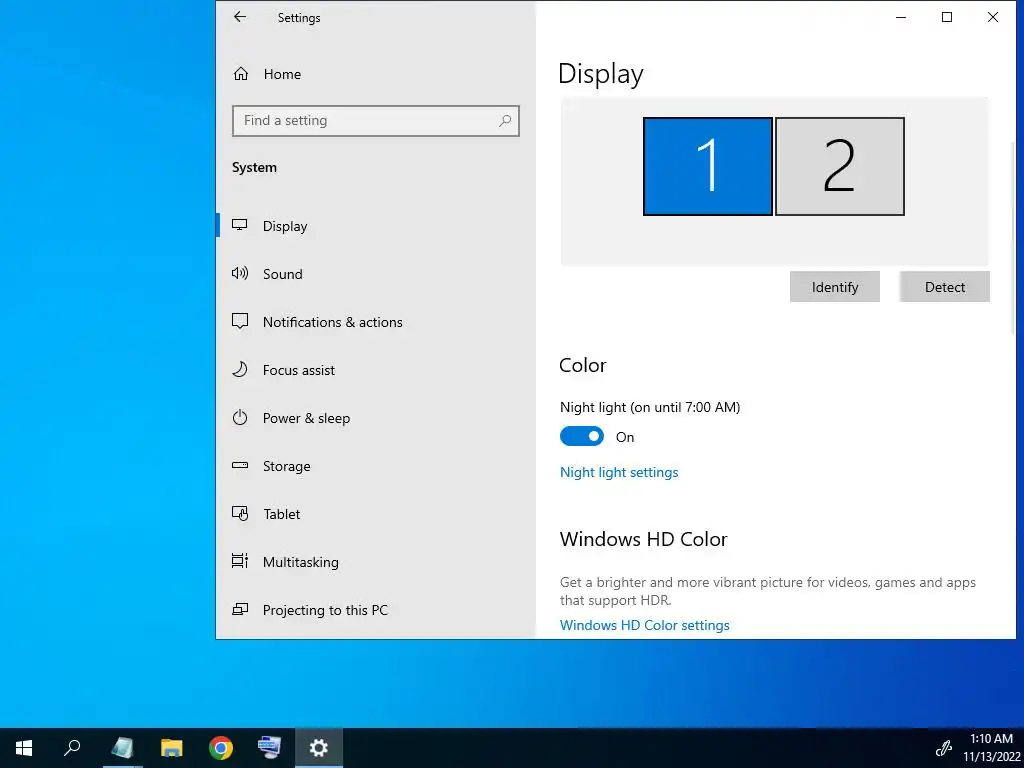Open Windows HD Color settings link
The height and width of the screenshot is (768, 1024).
pyautogui.click(x=645, y=625)
